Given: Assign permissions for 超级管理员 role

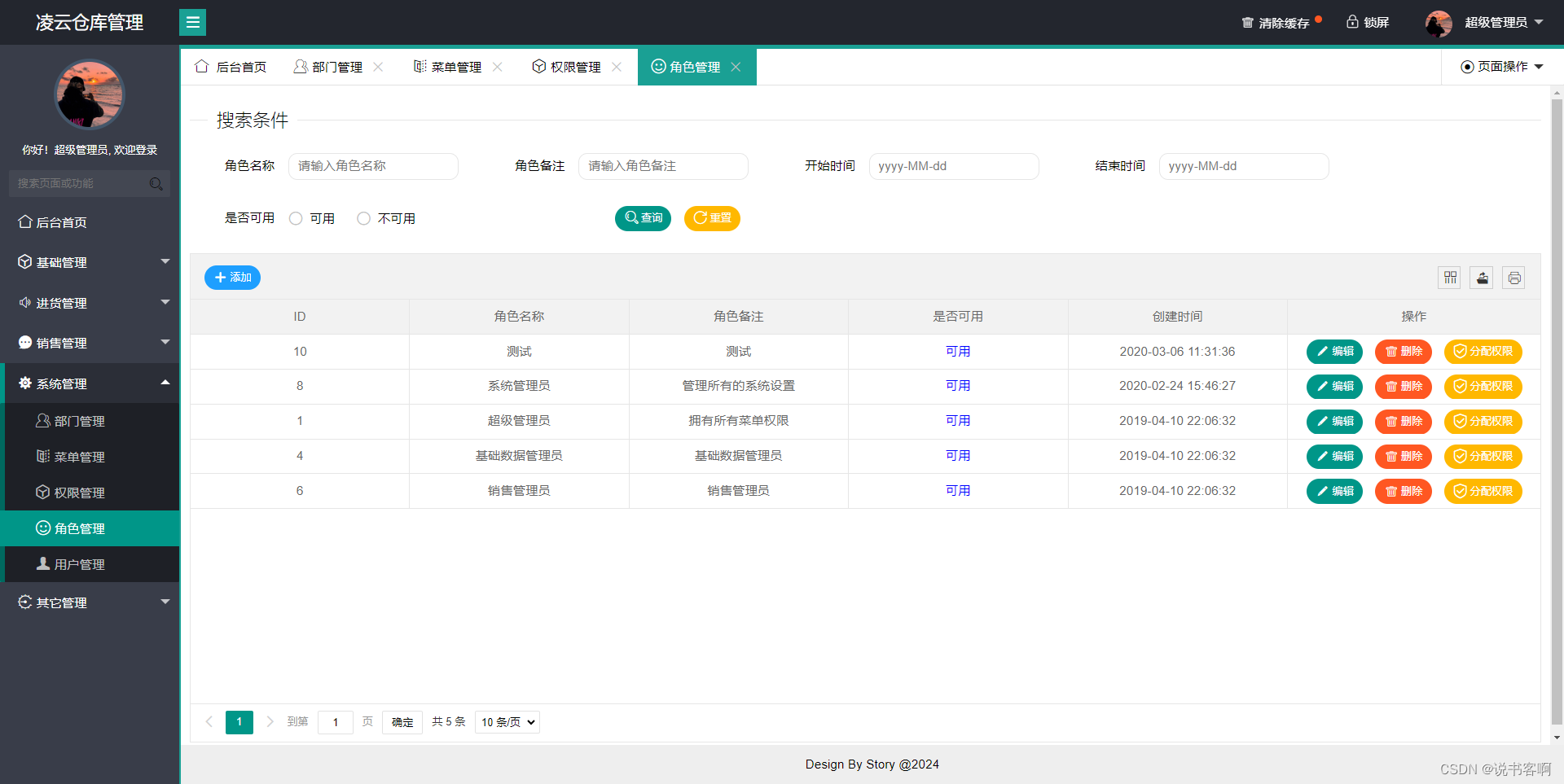Looking at the screenshot, I should (x=1483, y=422).
